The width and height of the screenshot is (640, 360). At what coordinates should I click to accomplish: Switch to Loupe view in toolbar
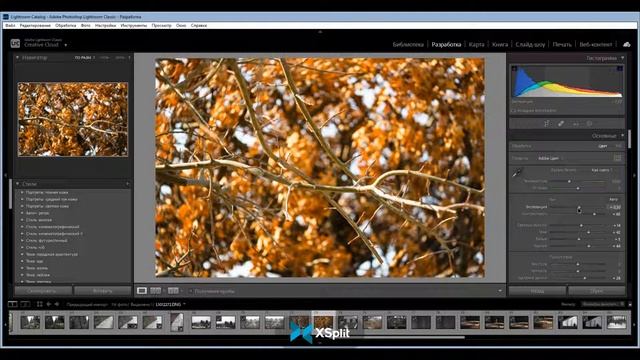(142, 291)
